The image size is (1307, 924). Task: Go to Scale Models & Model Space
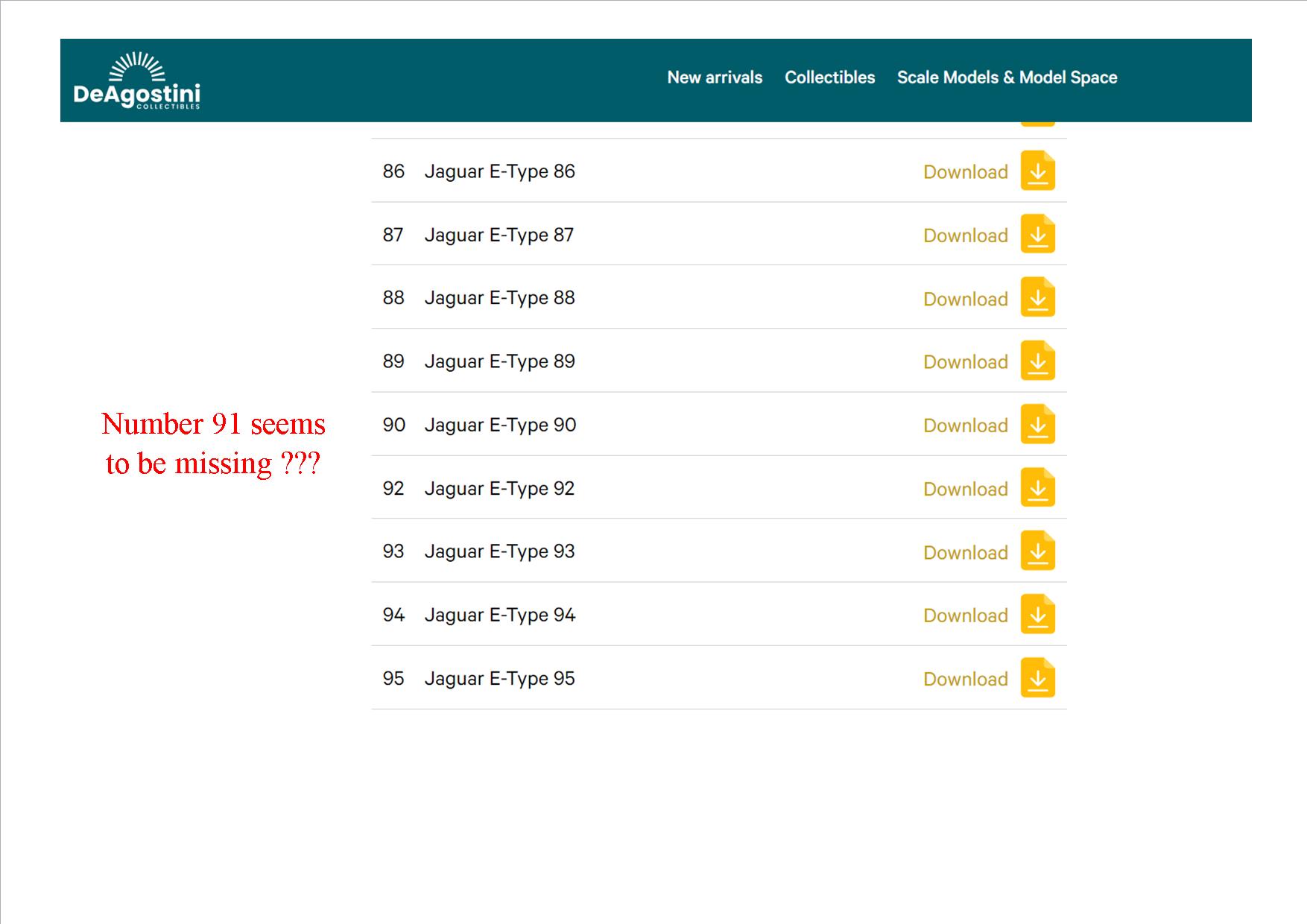[1007, 77]
